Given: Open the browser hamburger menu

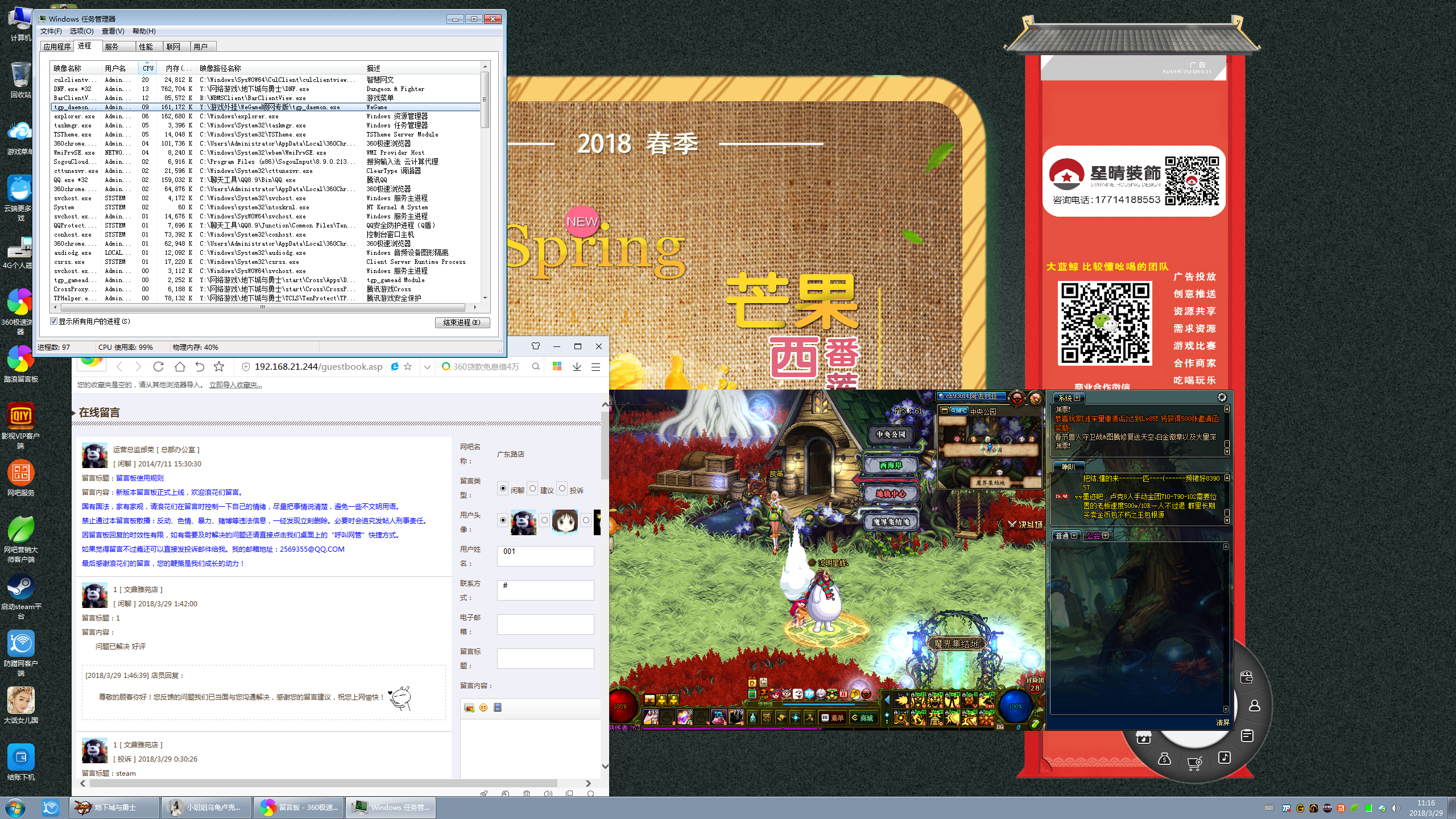Looking at the screenshot, I should (595, 367).
